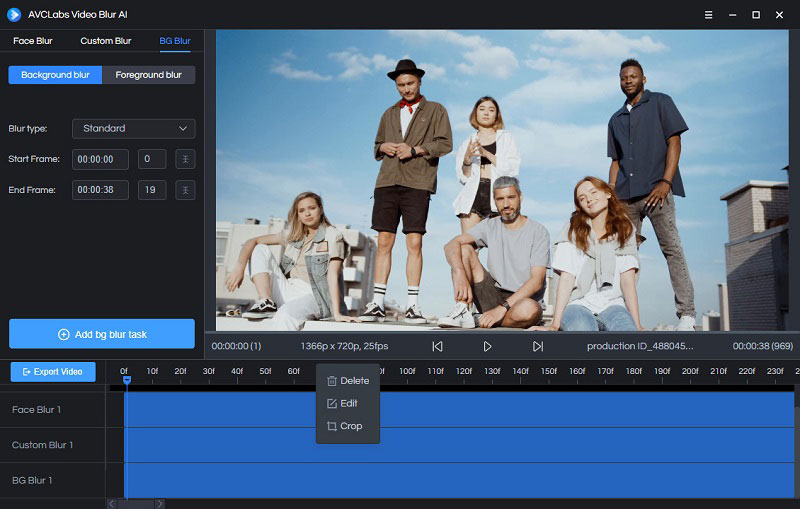Click the Start Frame time input field

coord(100,159)
